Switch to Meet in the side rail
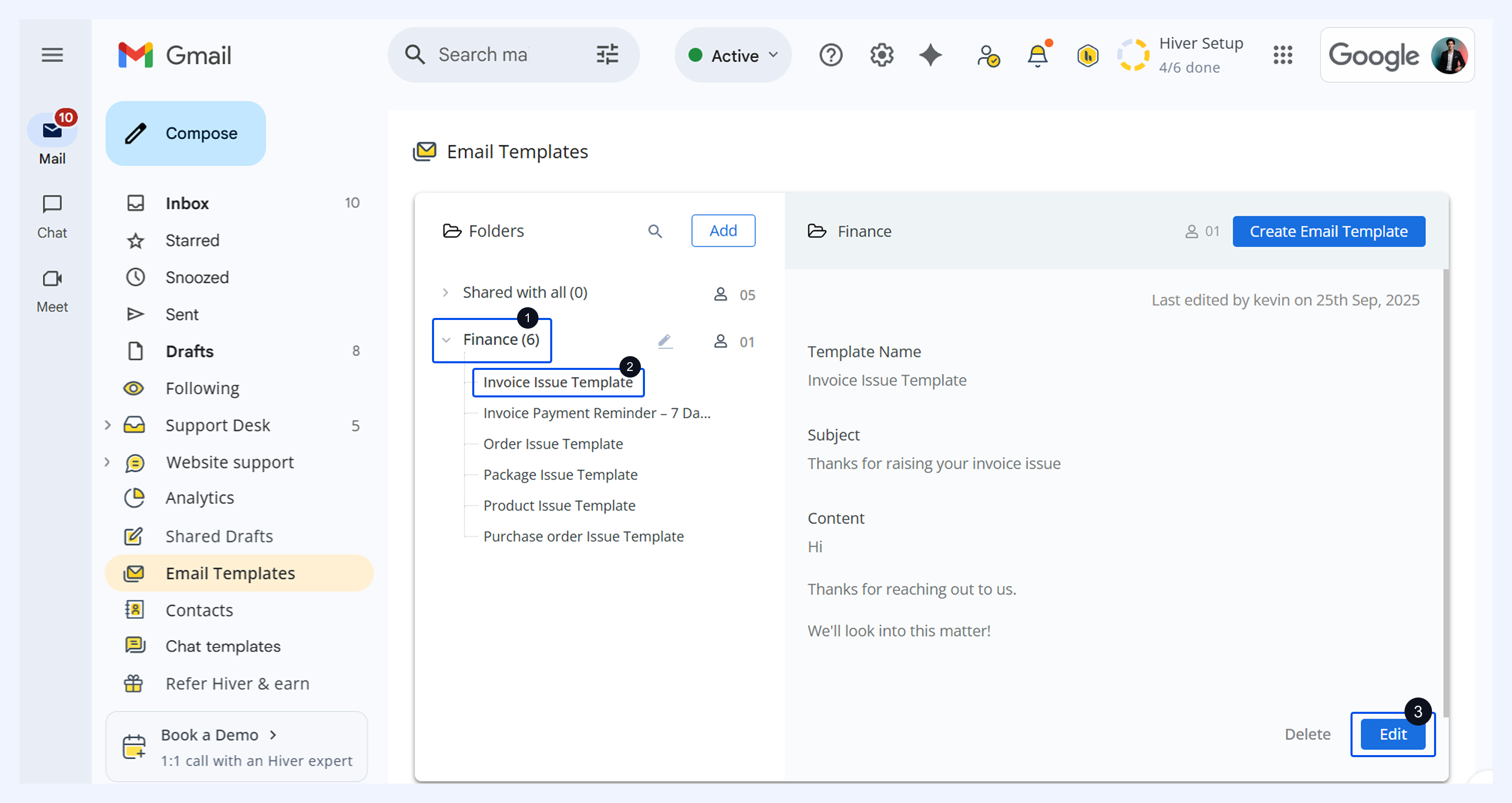This screenshot has height=803, width=1512. 52,291
